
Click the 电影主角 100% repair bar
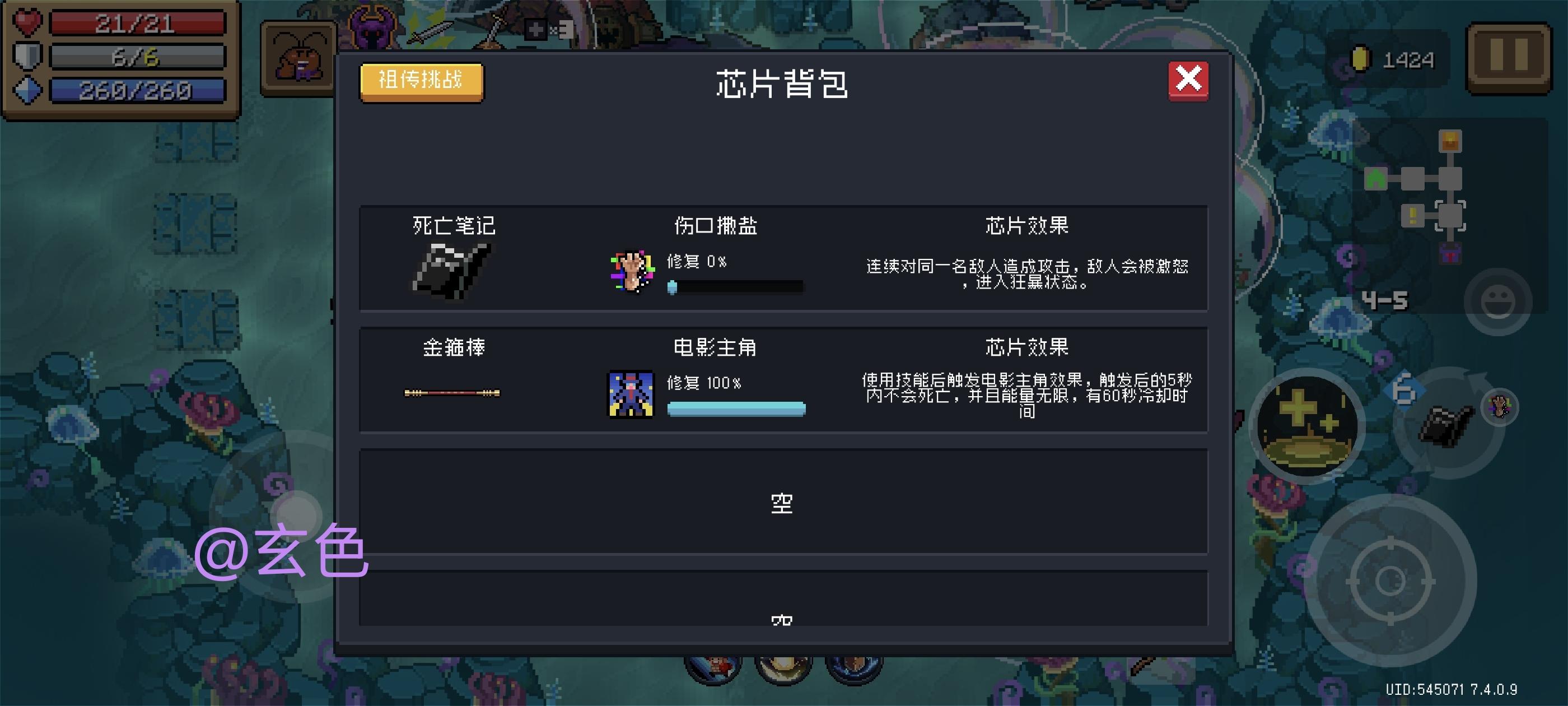[x=736, y=408]
